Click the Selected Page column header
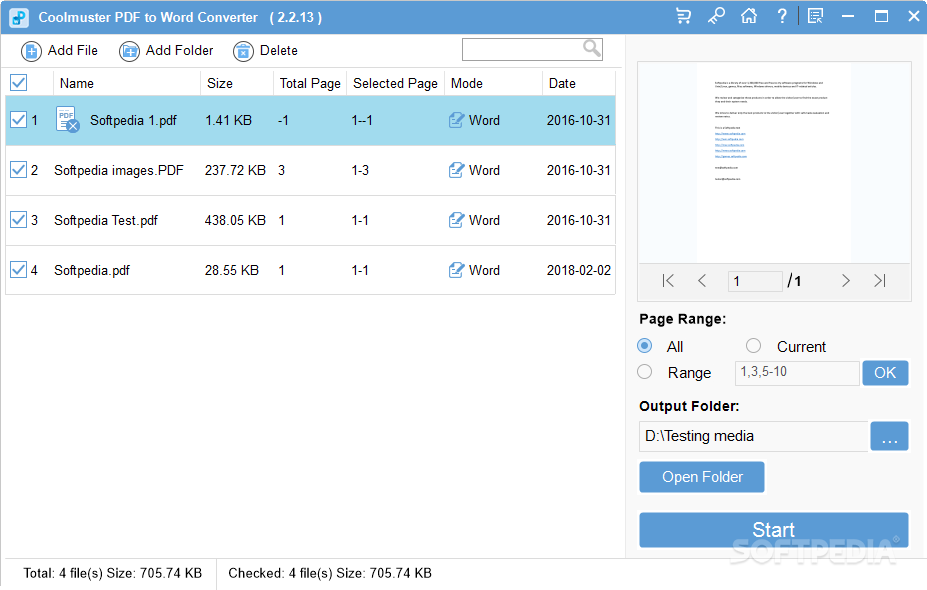 (396, 83)
